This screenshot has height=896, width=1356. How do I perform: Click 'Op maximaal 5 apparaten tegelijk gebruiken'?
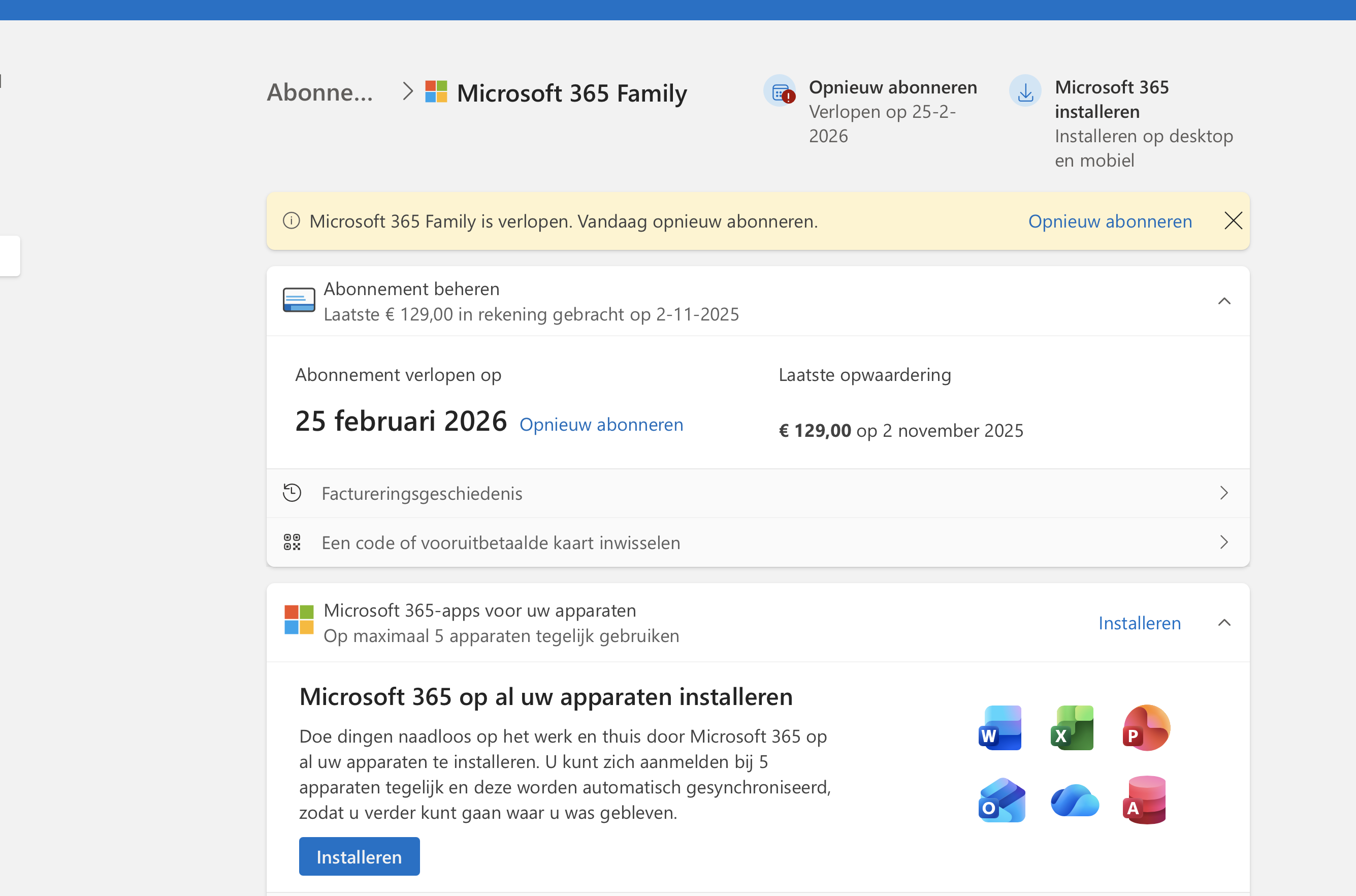click(501, 636)
